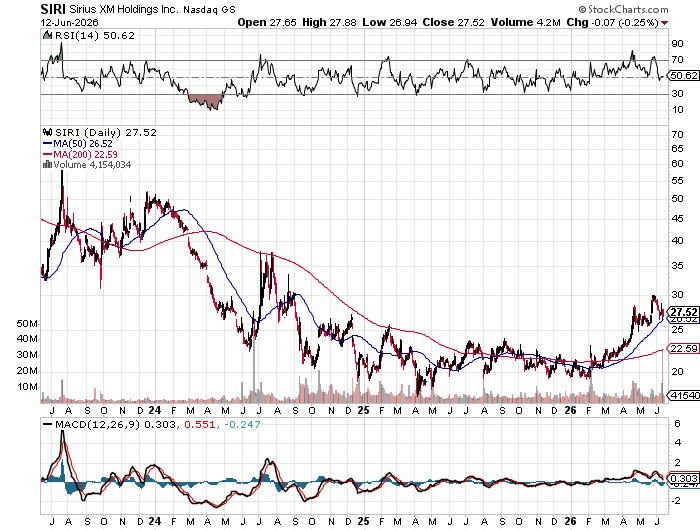The width and height of the screenshot is (700, 530).
Task: Click the volume bars legend icon
Action: 47,165
